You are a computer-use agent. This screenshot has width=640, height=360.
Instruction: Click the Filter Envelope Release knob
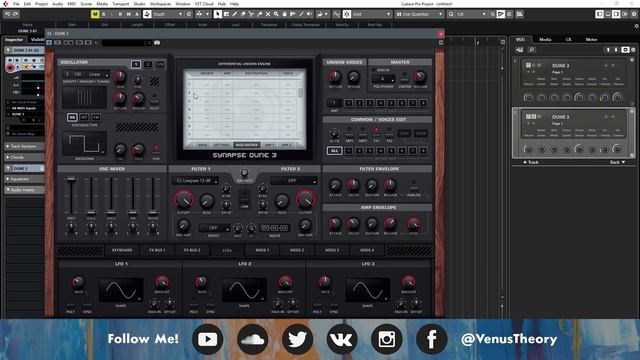point(390,185)
